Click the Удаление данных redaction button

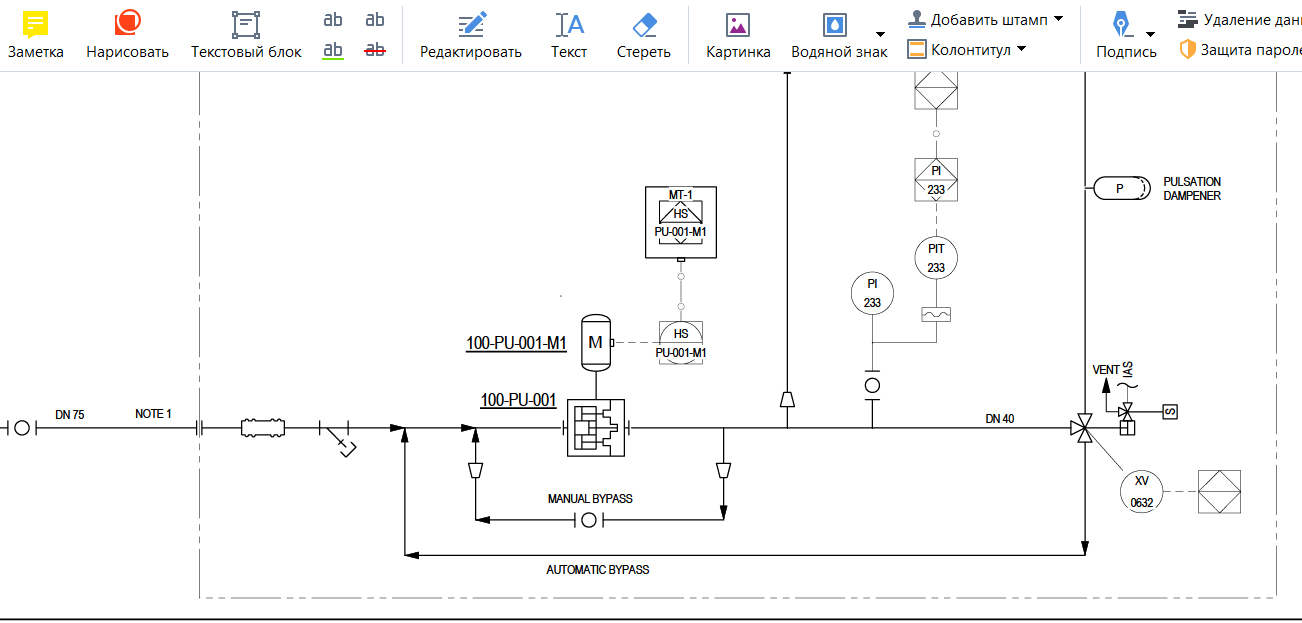[1239, 19]
